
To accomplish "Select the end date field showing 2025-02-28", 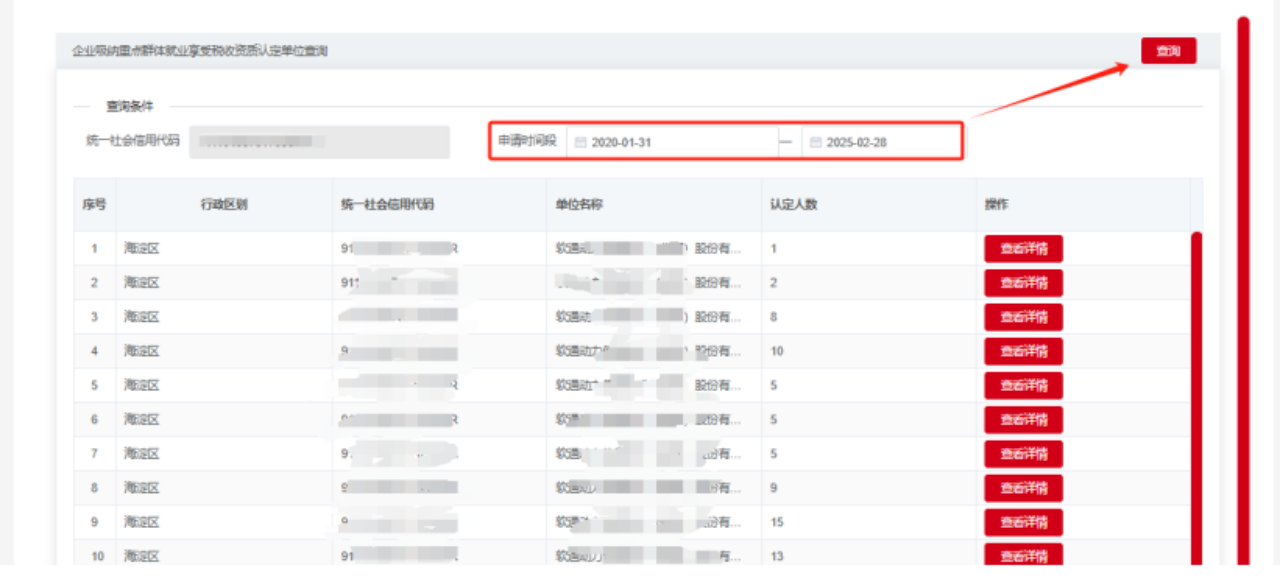I will [885, 143].
